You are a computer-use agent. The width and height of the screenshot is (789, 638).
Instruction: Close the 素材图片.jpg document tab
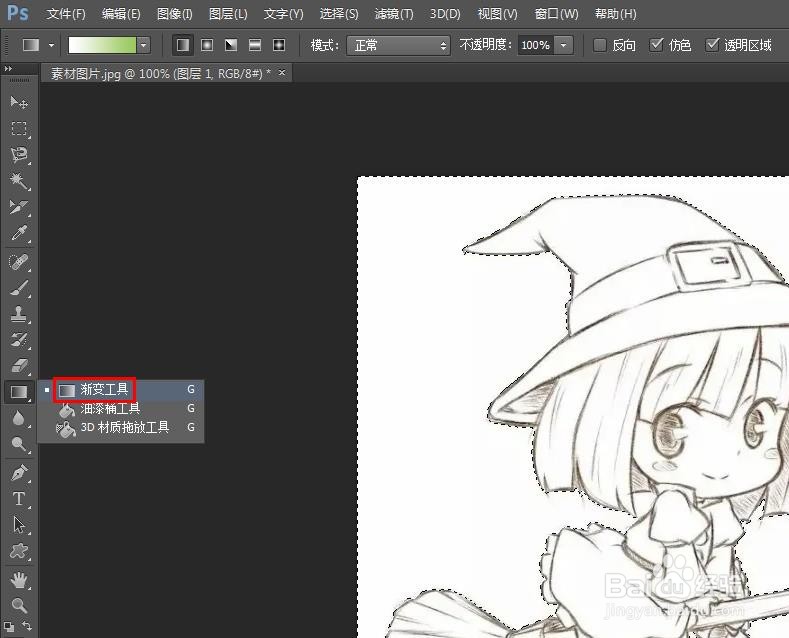point(282,73)
